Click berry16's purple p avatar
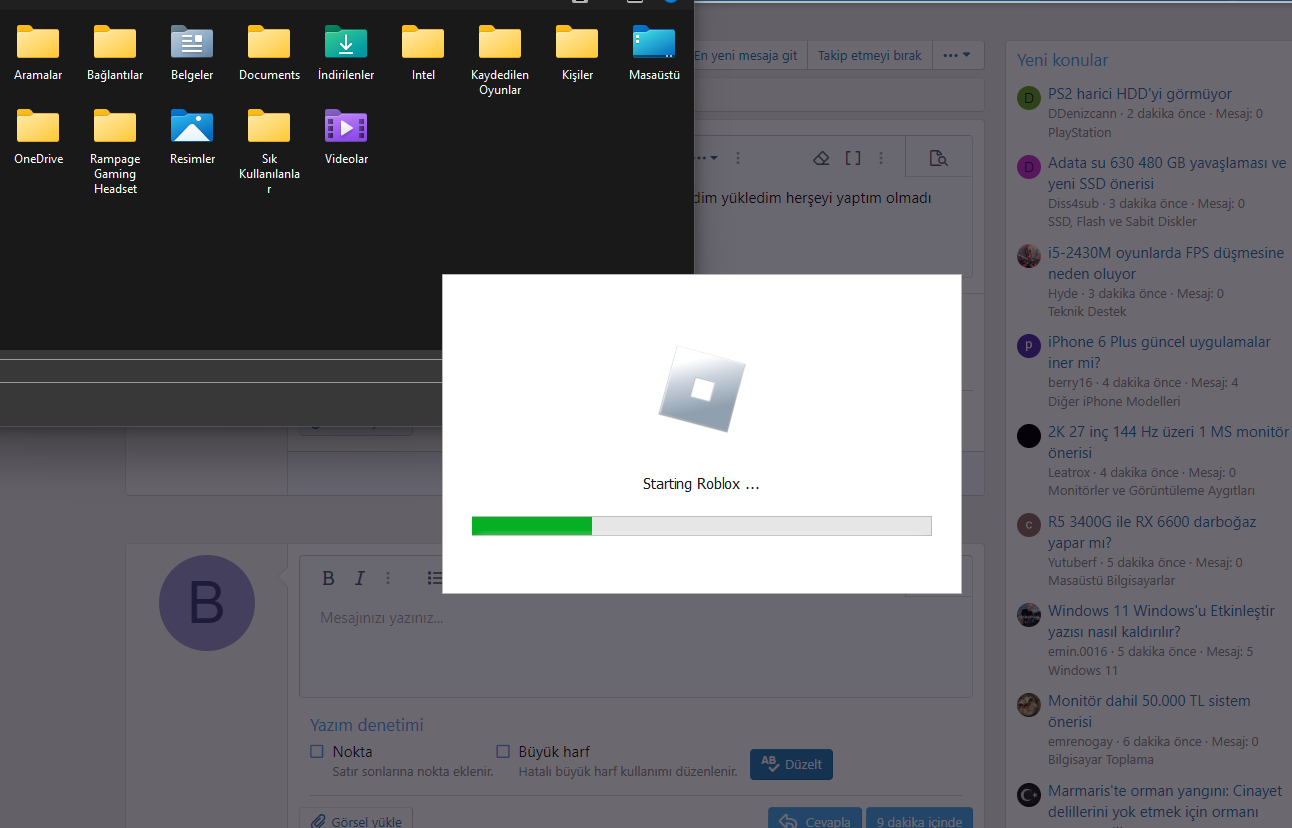The height and width of the screenshot is (828, 1292). pos(1029,346)
